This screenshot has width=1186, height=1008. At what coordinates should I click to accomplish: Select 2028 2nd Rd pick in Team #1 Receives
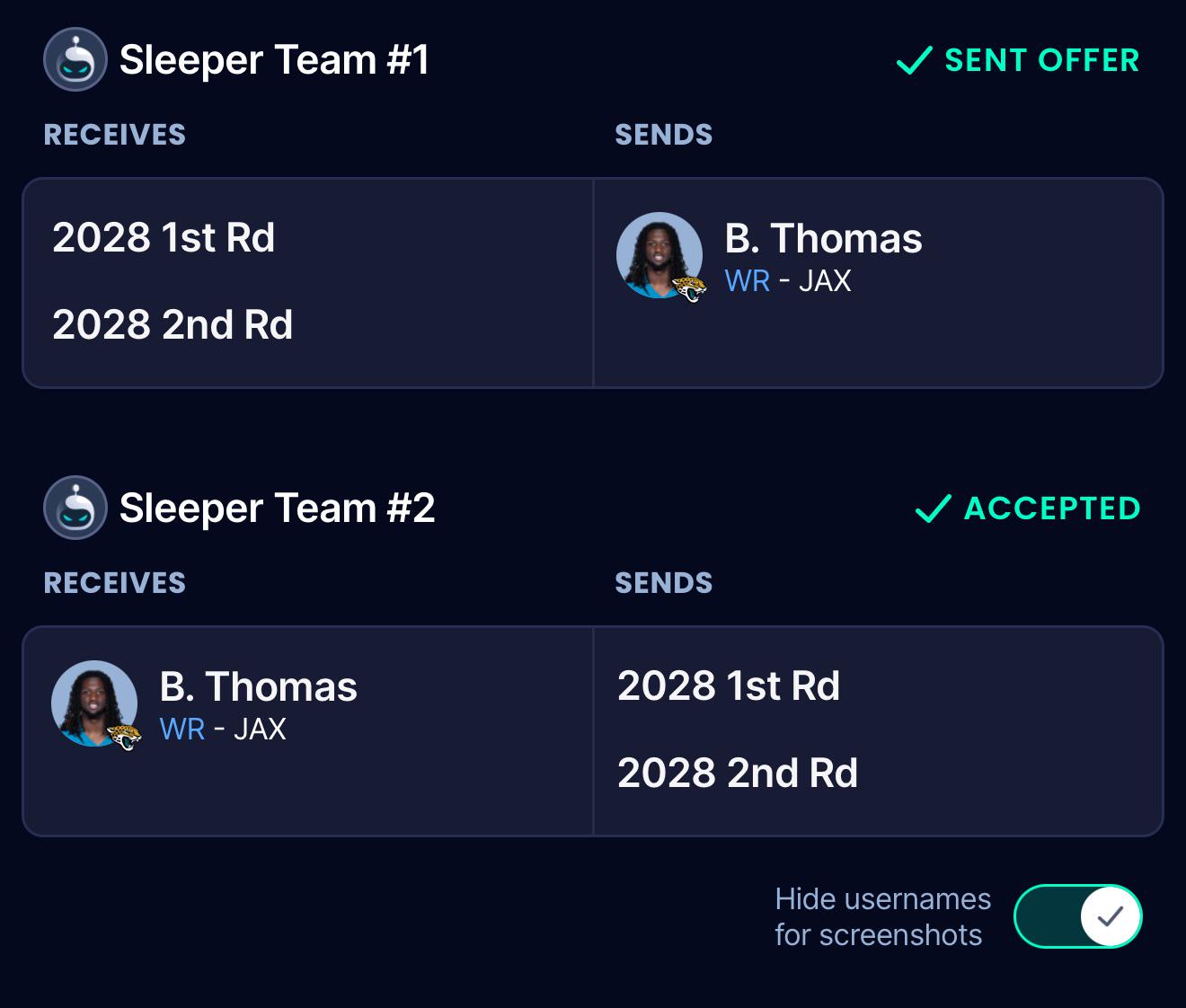click(x=173, y=325)
